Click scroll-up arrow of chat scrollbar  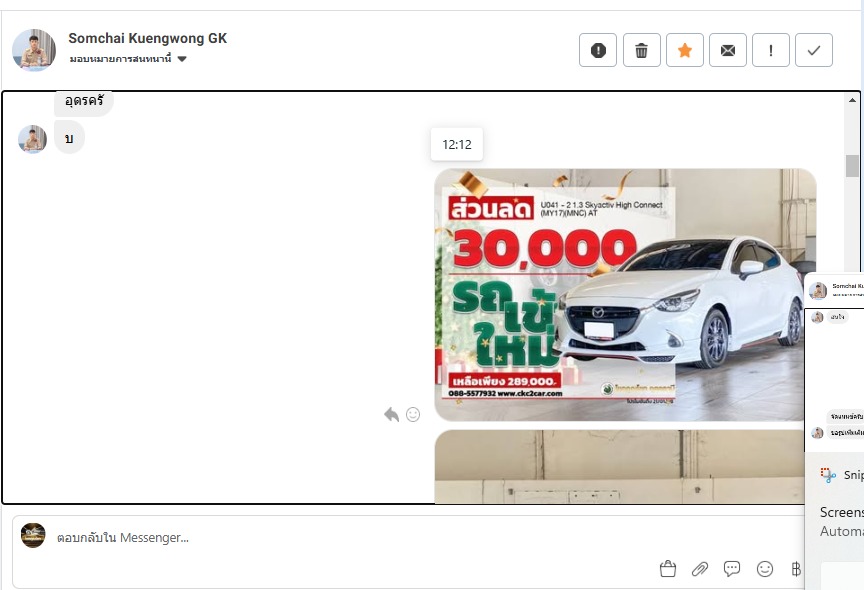tap(852, 100)
